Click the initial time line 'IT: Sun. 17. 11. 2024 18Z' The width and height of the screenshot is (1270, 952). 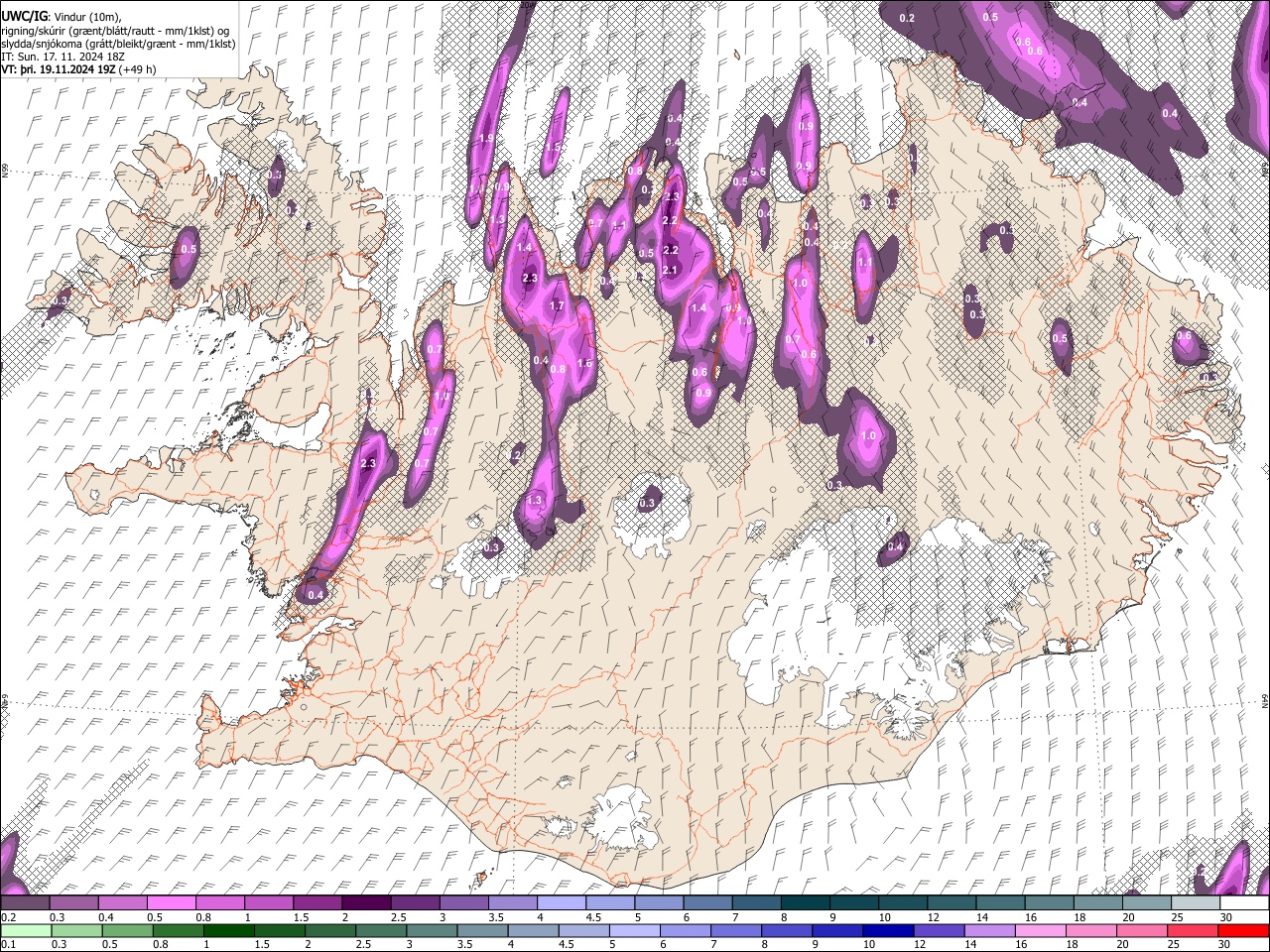point(63,59)
